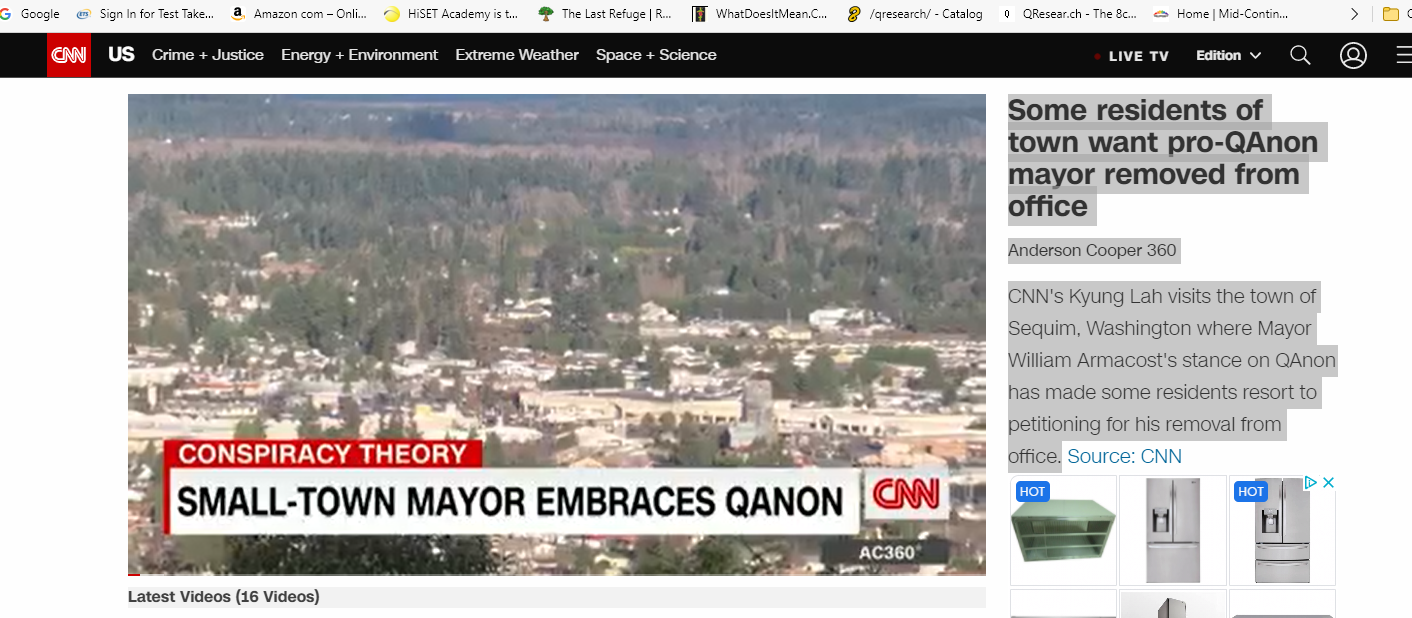Open the /qresearch/ - Catalog bookmark
The image size is (1412, 618).
[x=914, y=14]
